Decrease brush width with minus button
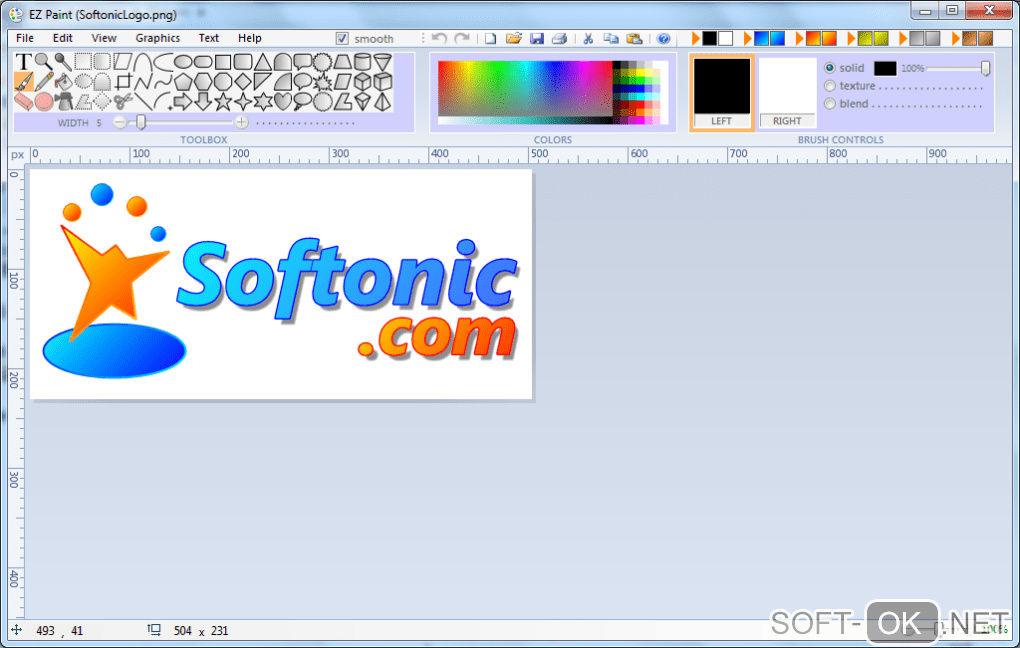This screenshot has width=1020, height=648. (120, 122)
